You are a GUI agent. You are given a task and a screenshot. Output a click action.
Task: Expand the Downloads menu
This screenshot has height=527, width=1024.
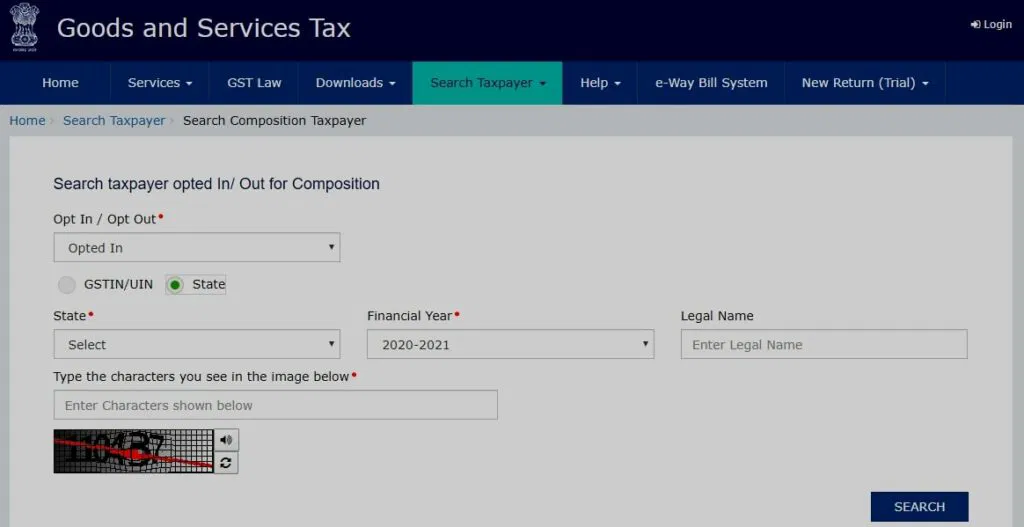point(355,83)
